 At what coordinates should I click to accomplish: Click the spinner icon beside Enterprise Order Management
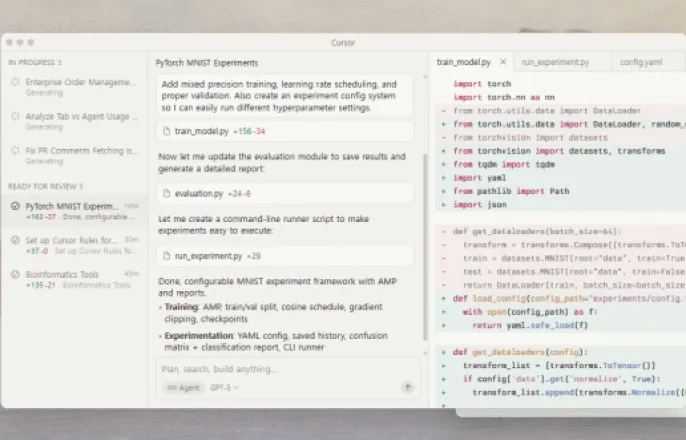coord(15,82)
